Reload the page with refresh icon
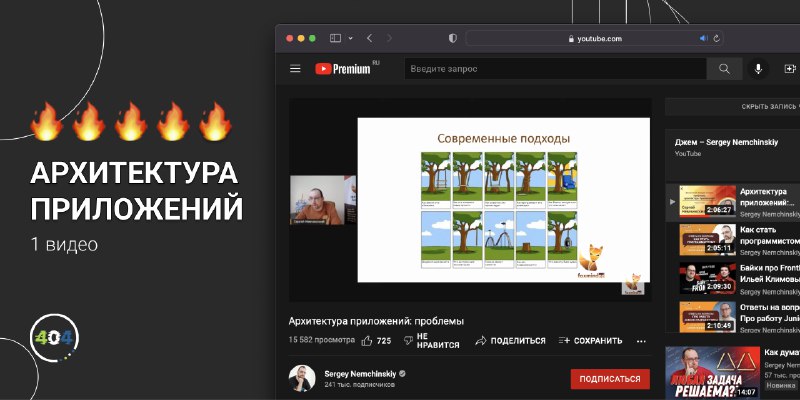 click(x=716, y=38)
